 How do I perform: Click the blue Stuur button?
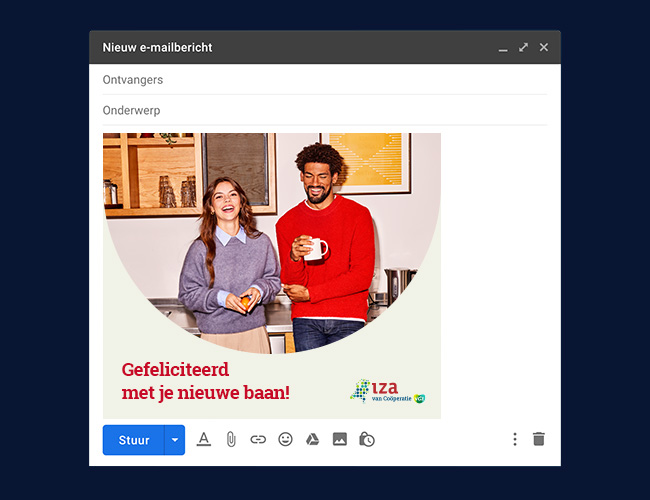[133, 440]
